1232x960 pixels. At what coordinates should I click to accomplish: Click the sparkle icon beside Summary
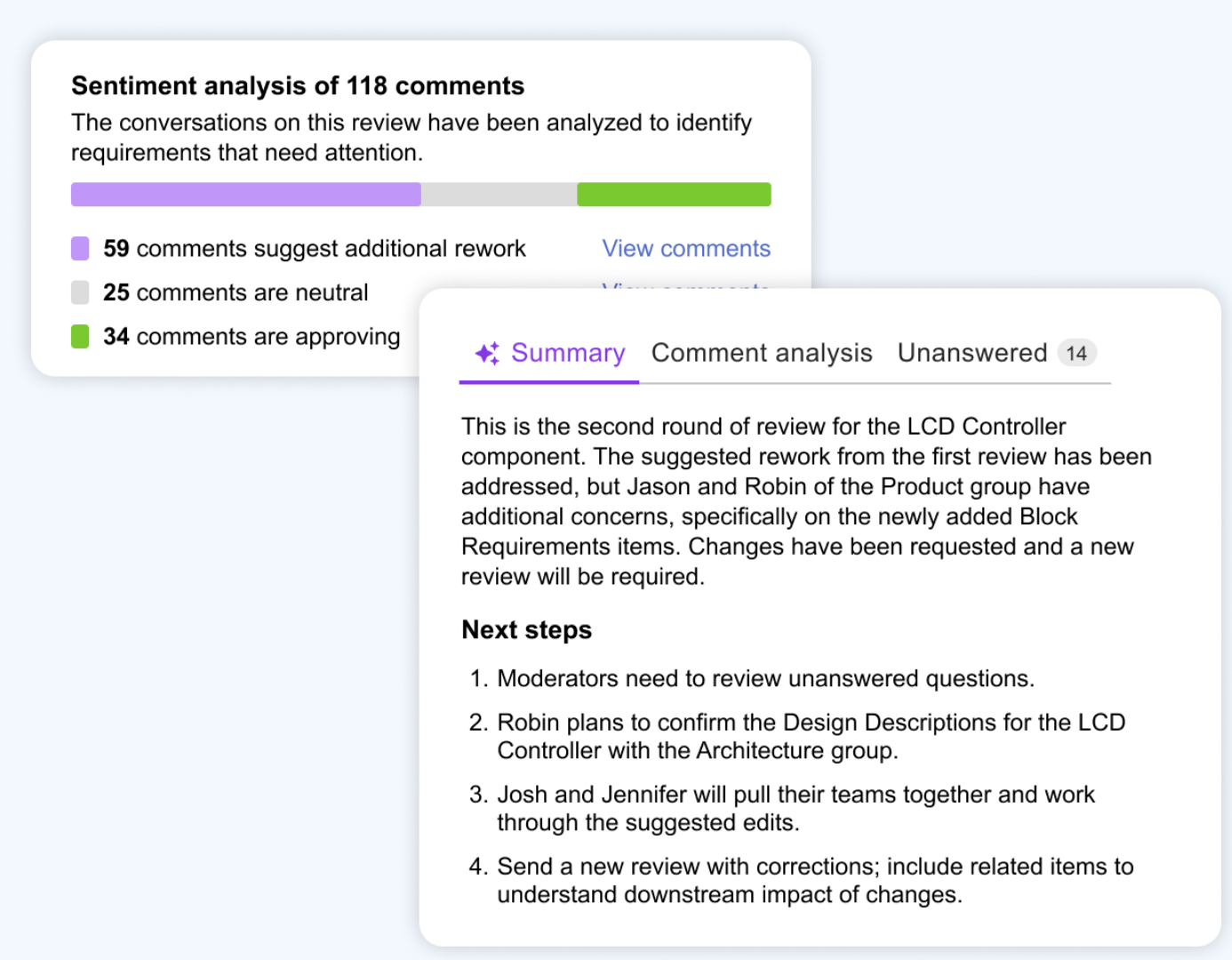[486, 354]
